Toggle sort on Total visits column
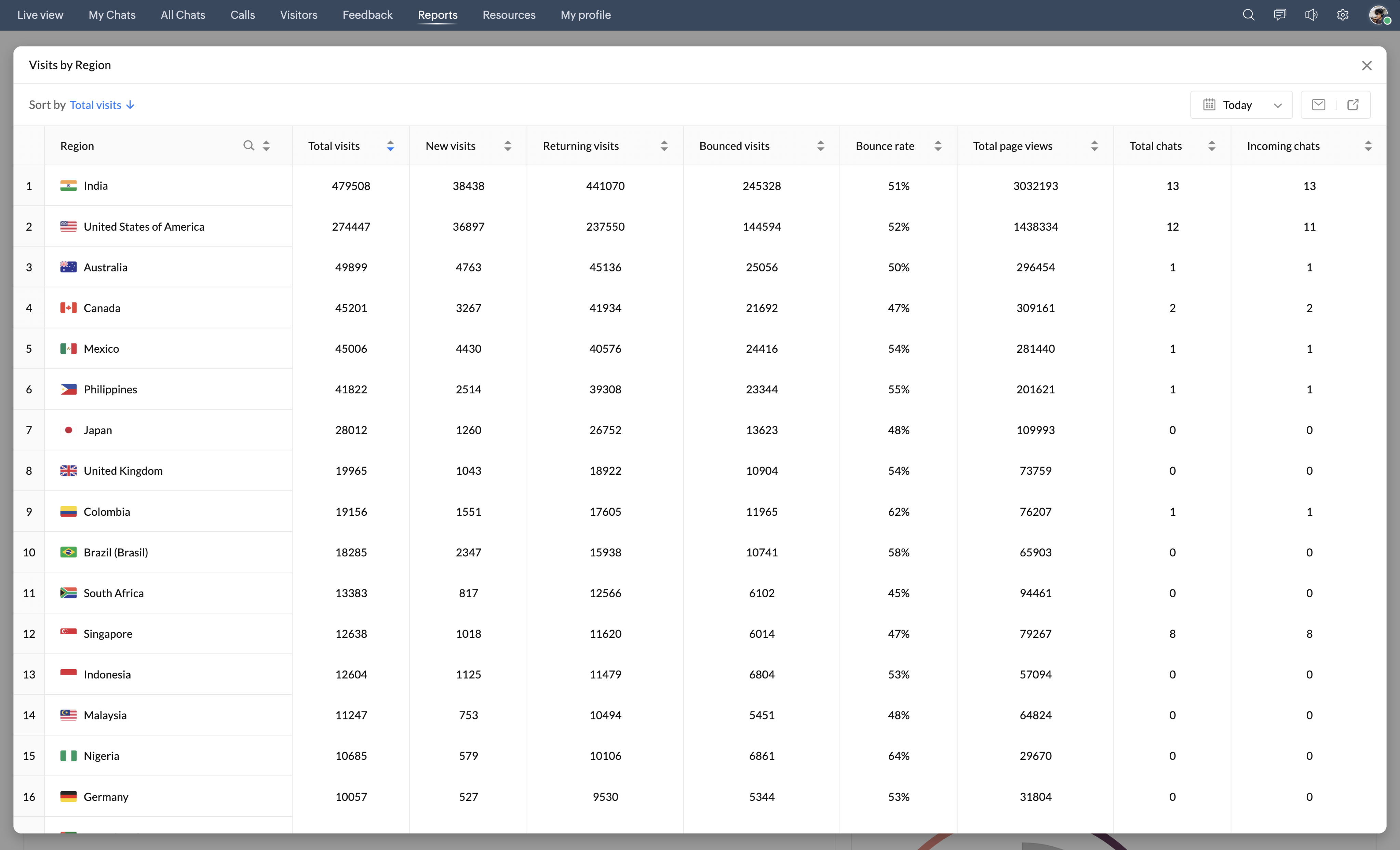 click(390, 146)
